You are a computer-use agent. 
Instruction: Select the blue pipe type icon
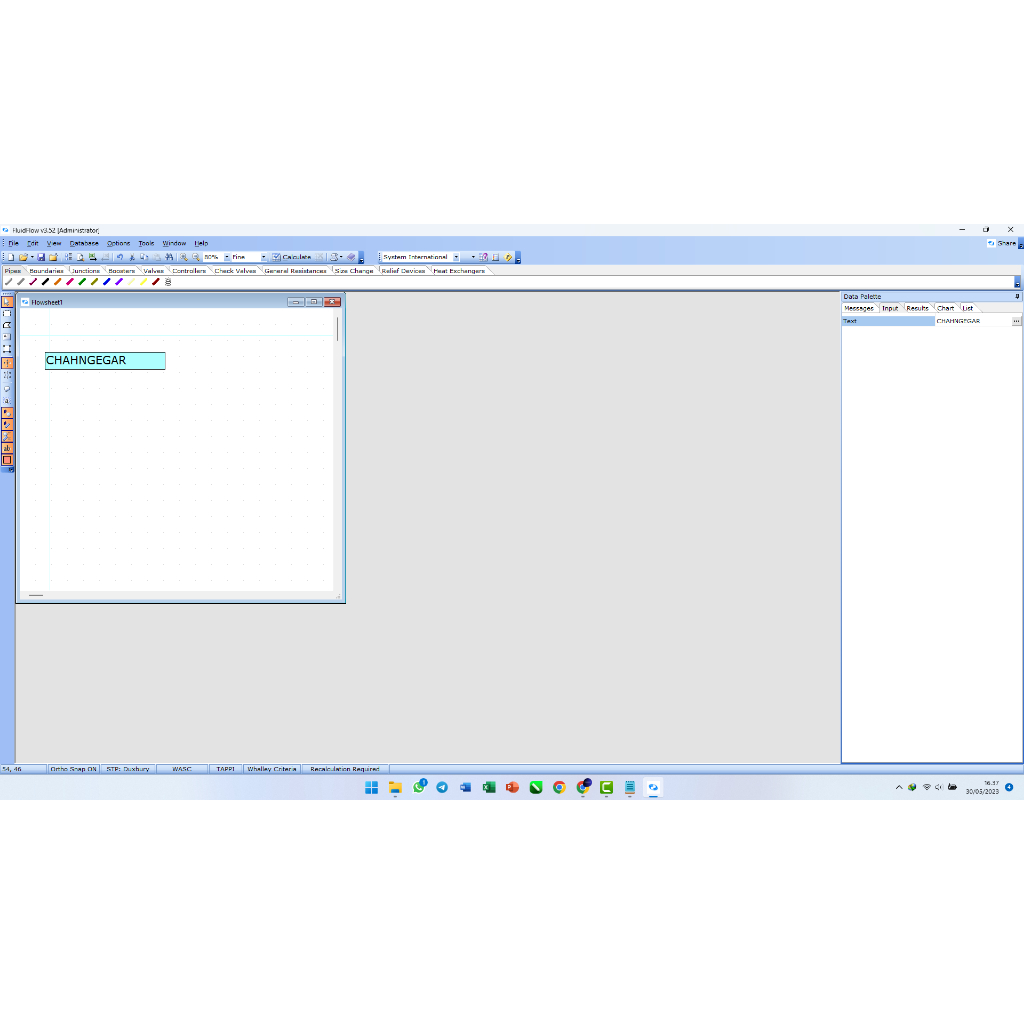(x=106, y=282)
